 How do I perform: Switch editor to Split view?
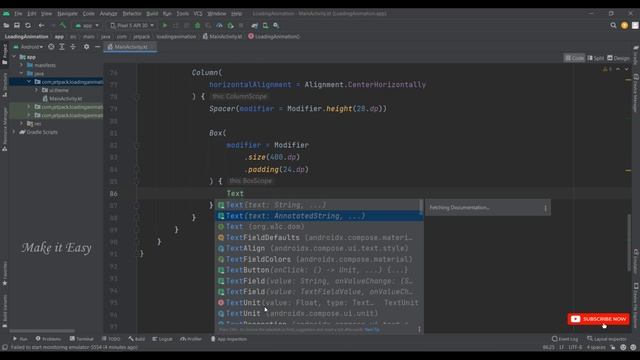pyautogui.click(x=596, y=58)
